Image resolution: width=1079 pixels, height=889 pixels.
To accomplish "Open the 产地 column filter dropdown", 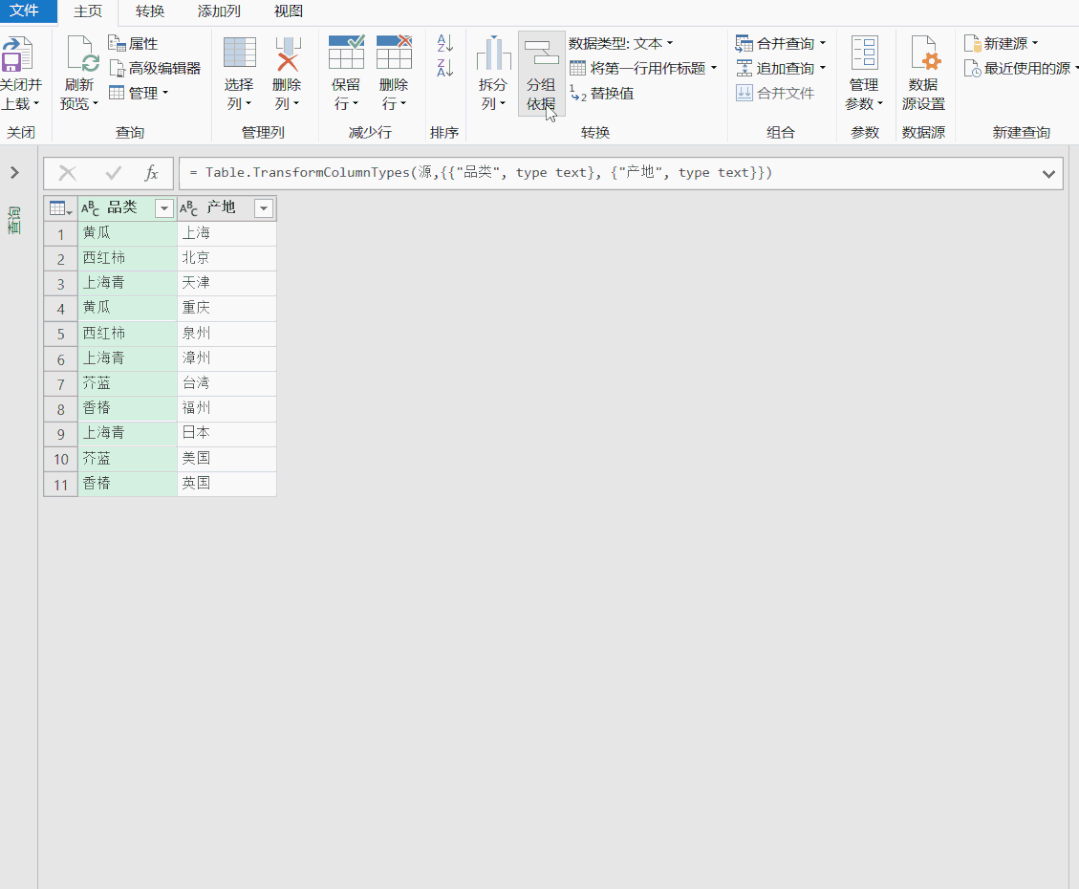I will pos(264,208).
